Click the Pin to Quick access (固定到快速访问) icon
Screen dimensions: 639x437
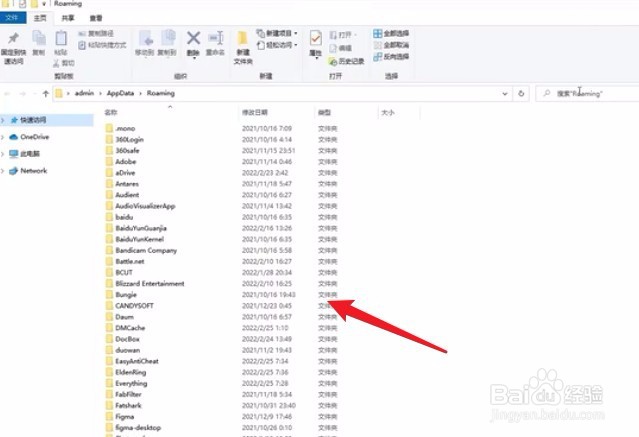pyautogui.click(x=13, y=38)
